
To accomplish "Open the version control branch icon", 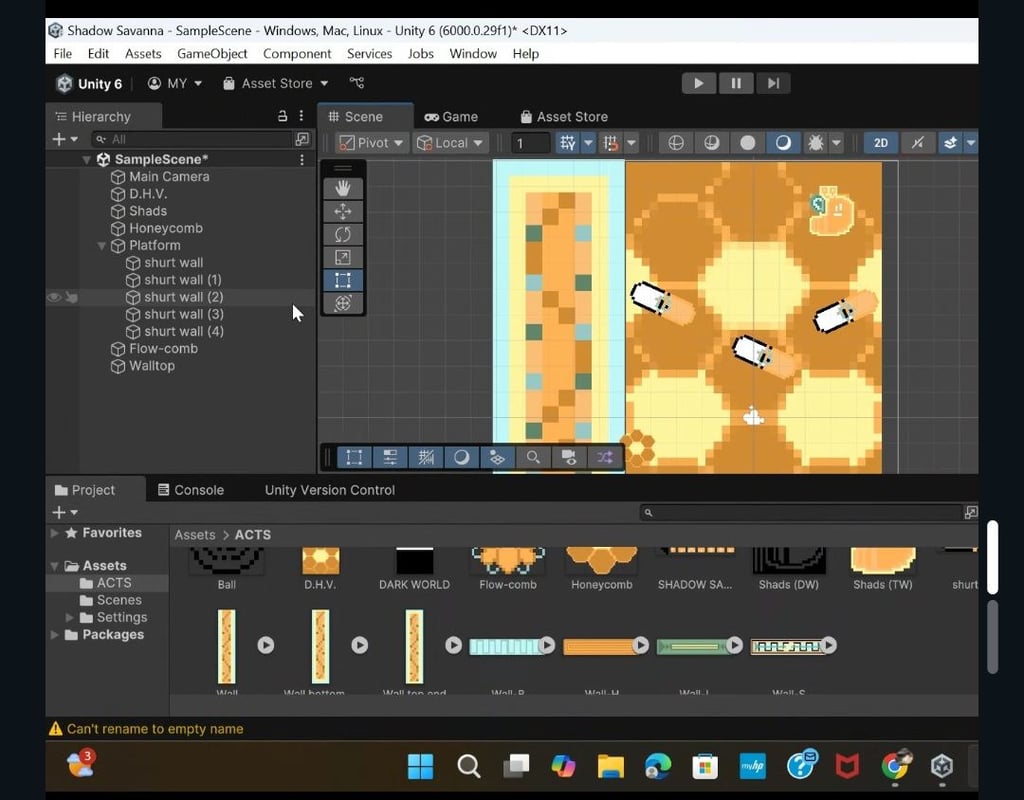I will (357, 83).
